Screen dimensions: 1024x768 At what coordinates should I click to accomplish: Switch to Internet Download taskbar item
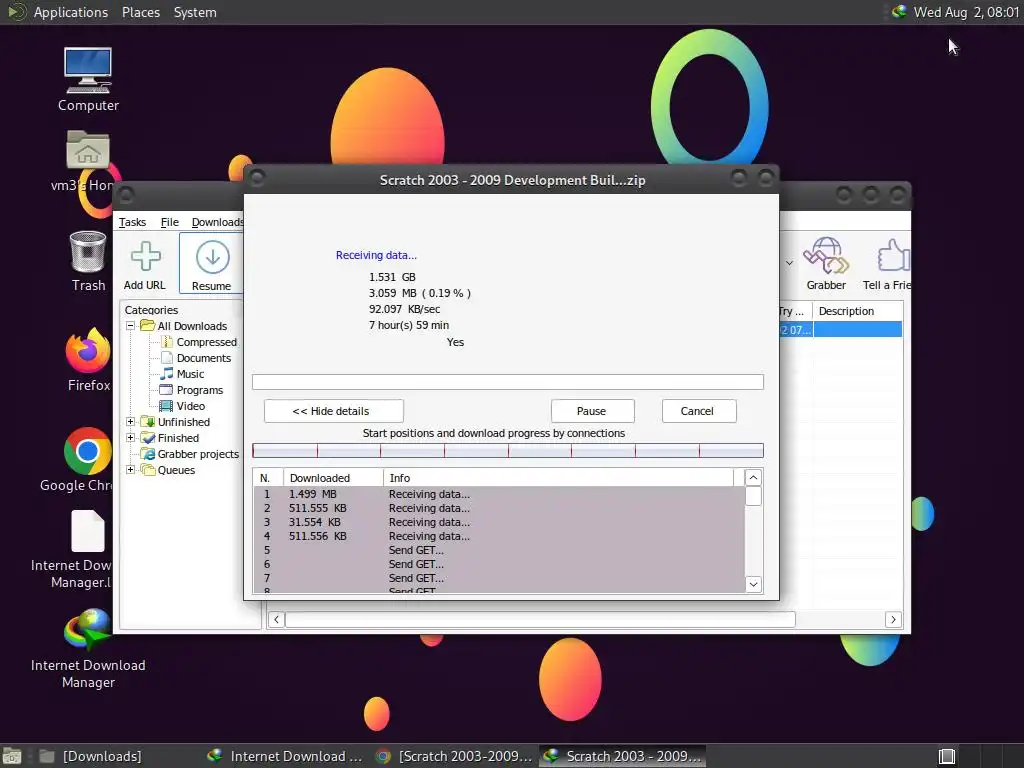click(x=285, y=756)
